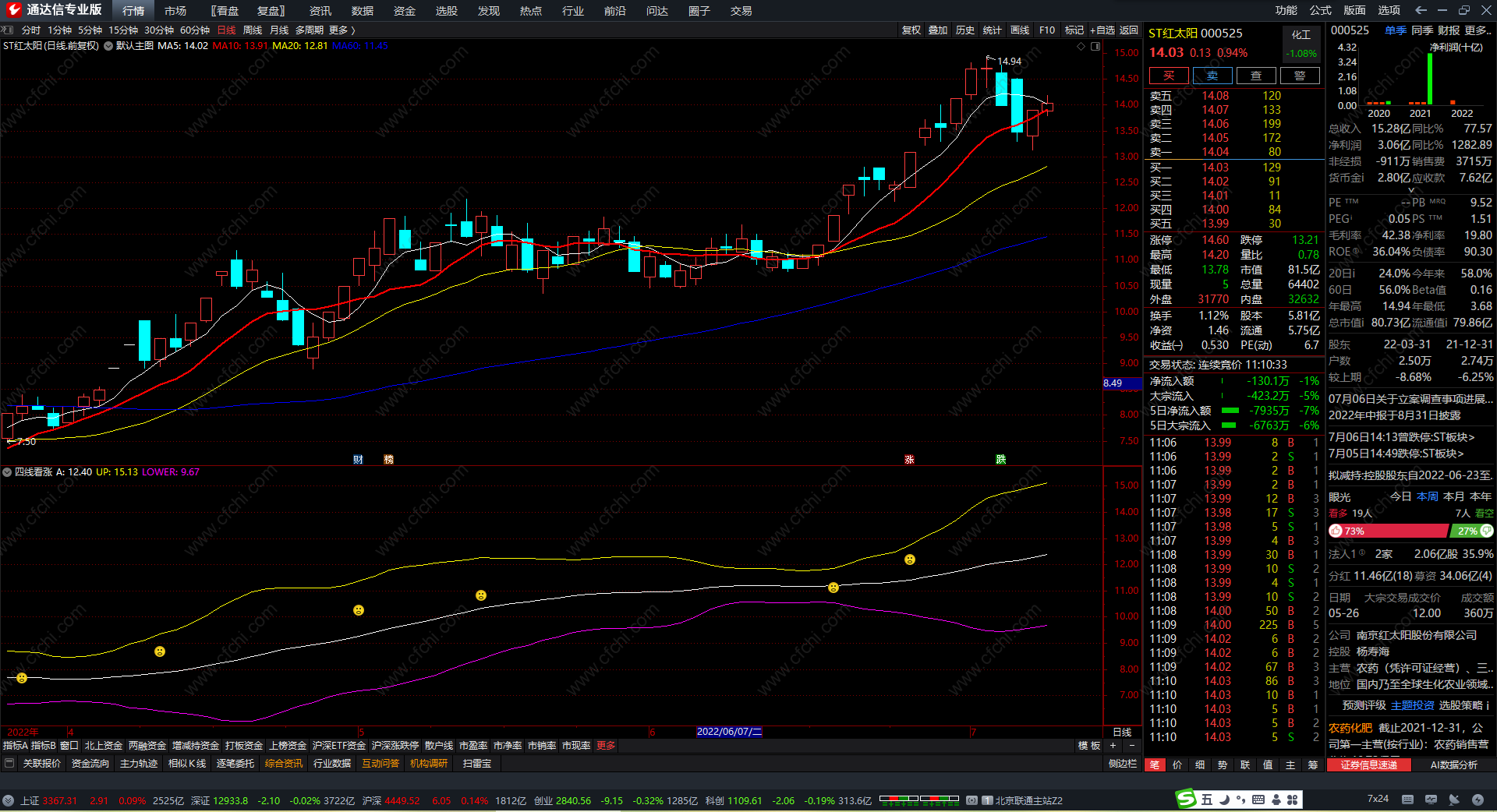Expand 更多.. in the financial panel
1497x812 pixels.
[1478, 30]
